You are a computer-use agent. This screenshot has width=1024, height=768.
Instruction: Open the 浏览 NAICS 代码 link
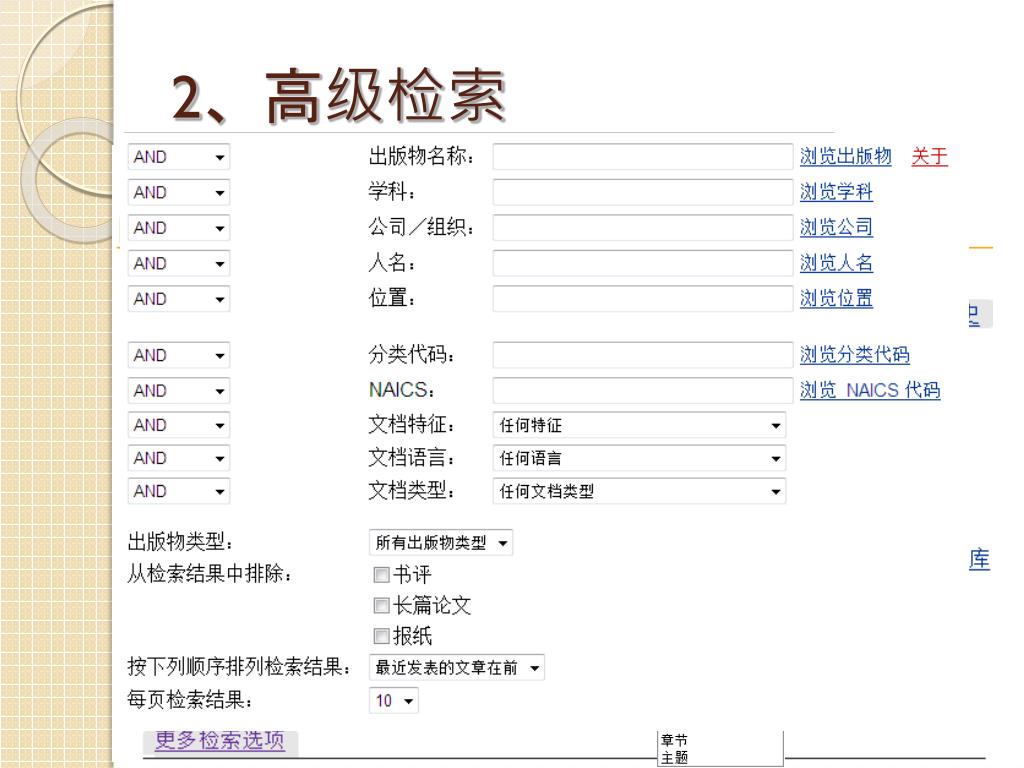pyautogui.click(x=871, y=391)
